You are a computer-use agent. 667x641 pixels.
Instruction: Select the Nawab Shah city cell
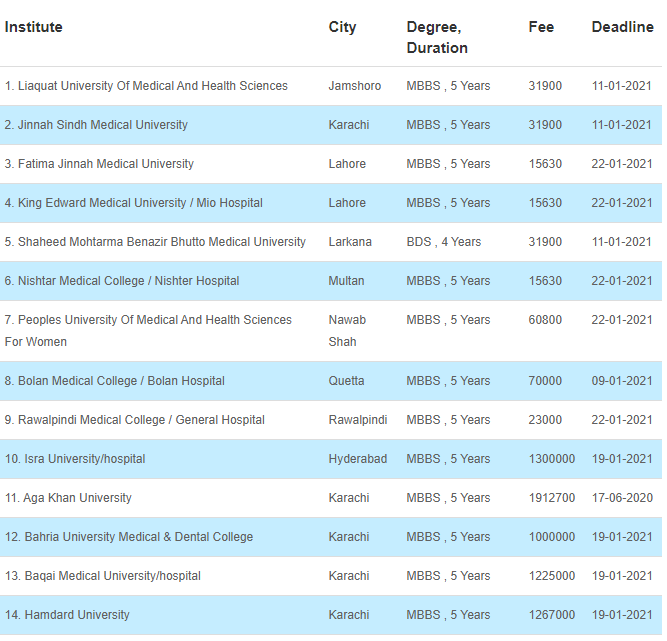pyautogui.click(x=347, y=331)
